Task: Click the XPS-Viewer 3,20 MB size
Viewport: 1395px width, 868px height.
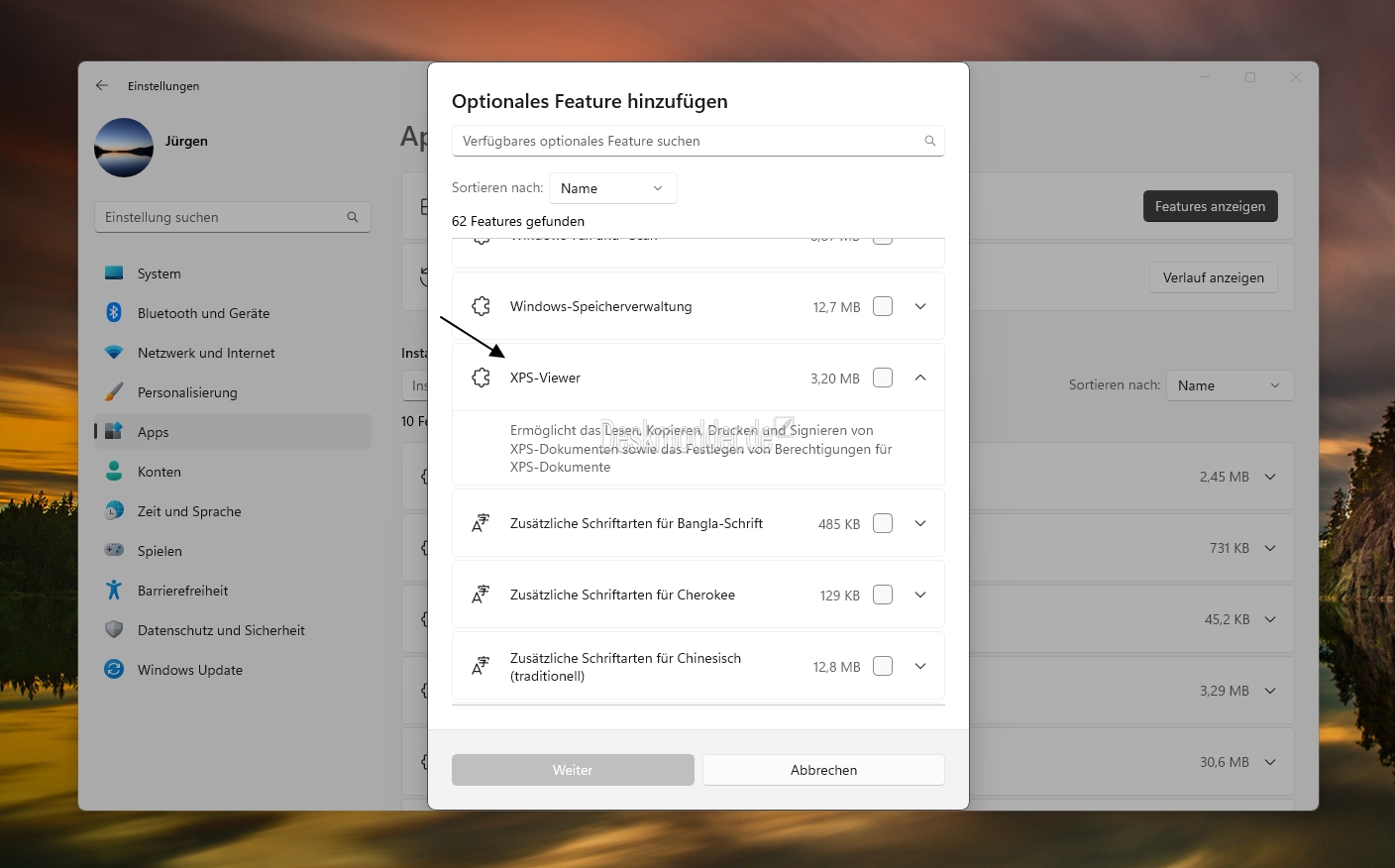Action: [835, 379]
